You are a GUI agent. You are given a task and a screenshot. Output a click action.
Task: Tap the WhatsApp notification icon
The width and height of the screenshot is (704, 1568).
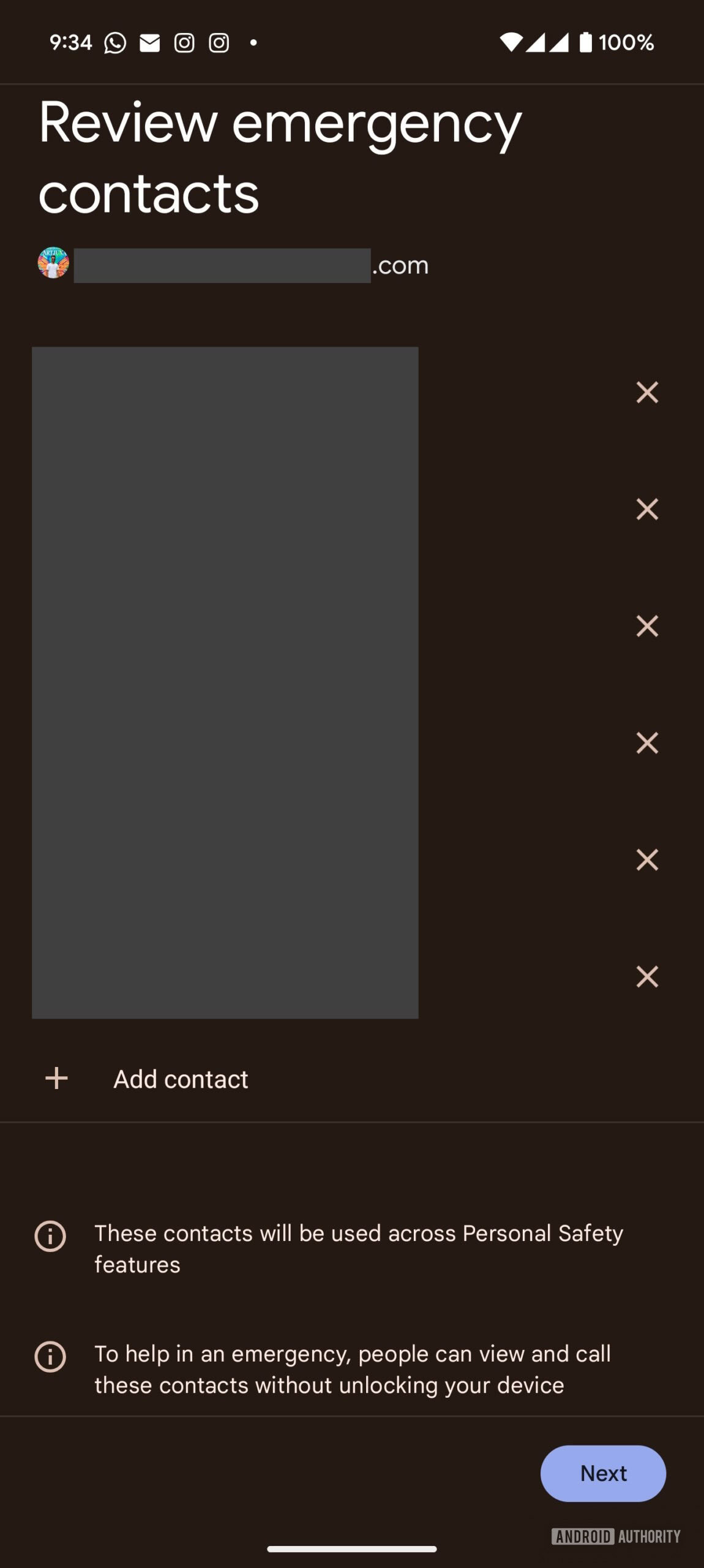115,43
